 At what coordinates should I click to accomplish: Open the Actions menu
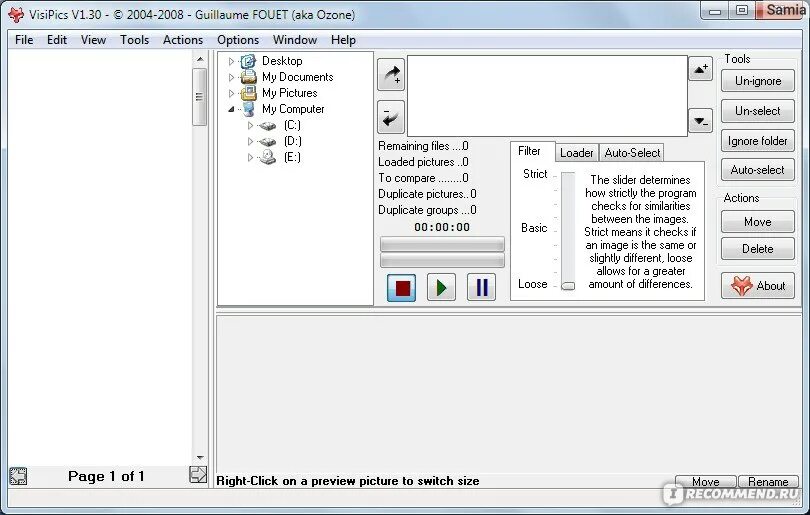click(x=183, y=40)
